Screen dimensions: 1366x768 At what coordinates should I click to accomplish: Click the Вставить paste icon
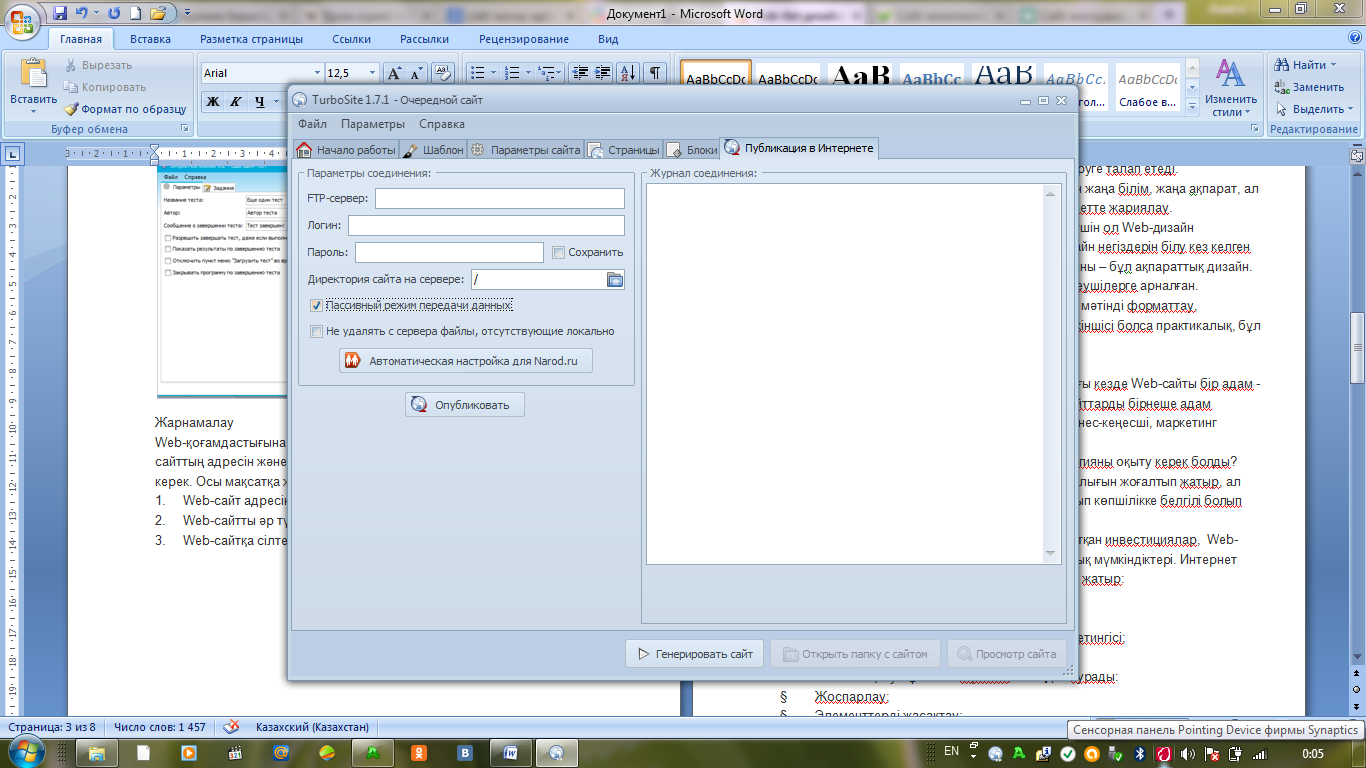click(x=33, y=74)
